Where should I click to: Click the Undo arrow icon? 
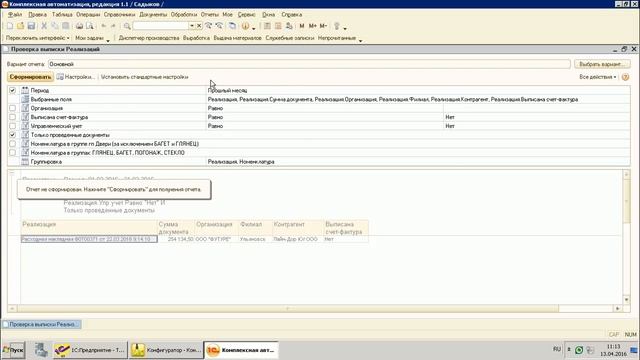(x=104, y=26)
